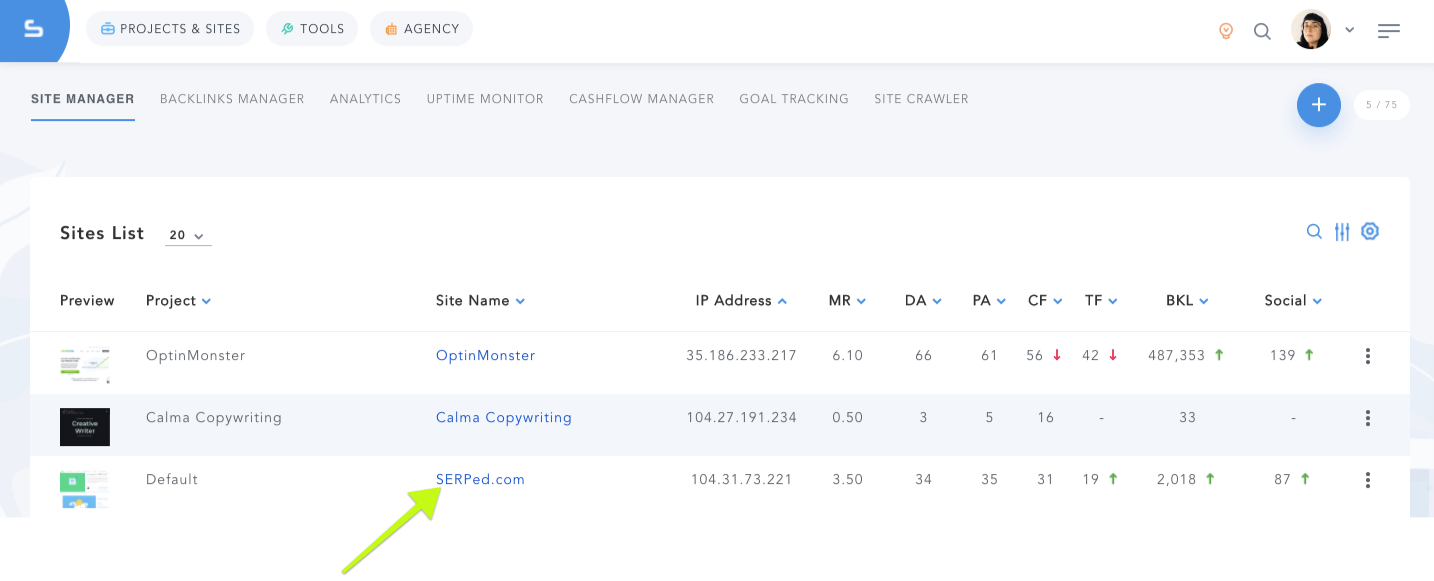Open the Calma Copywriting row three-dot menu

pos(1367,418)
